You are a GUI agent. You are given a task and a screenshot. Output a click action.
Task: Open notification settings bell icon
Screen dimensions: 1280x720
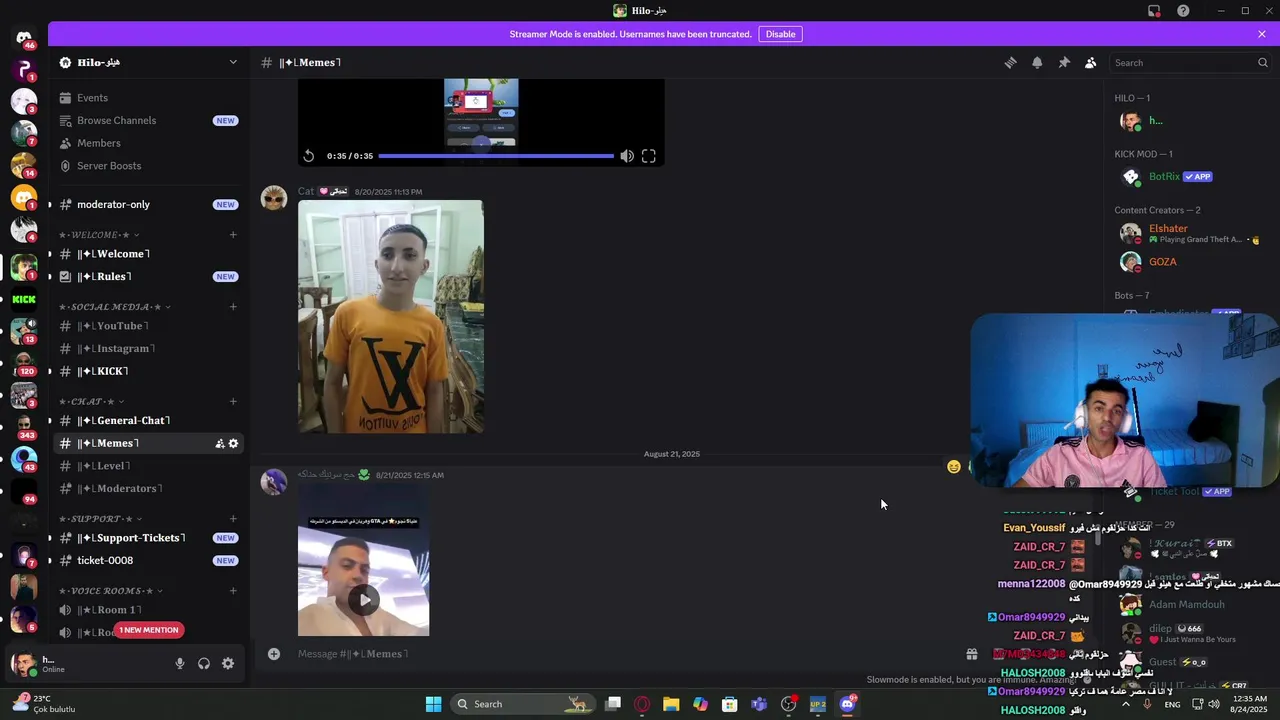click(x=1037, y=62)
